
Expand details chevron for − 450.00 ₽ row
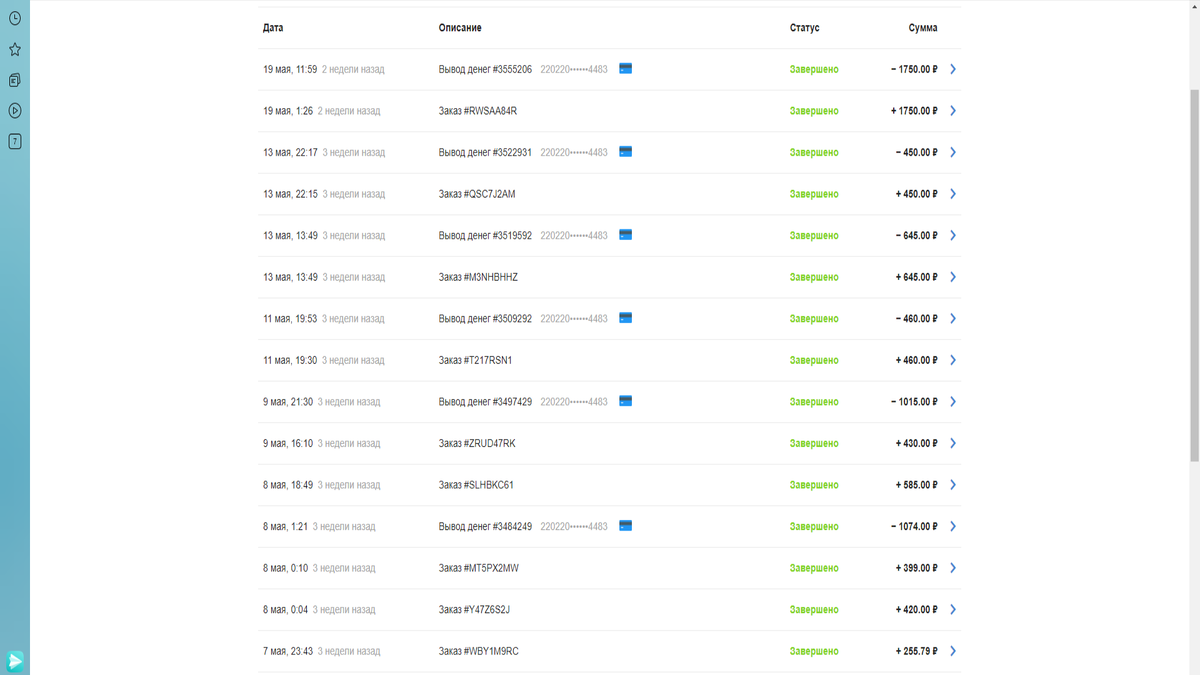coord(953,152)
